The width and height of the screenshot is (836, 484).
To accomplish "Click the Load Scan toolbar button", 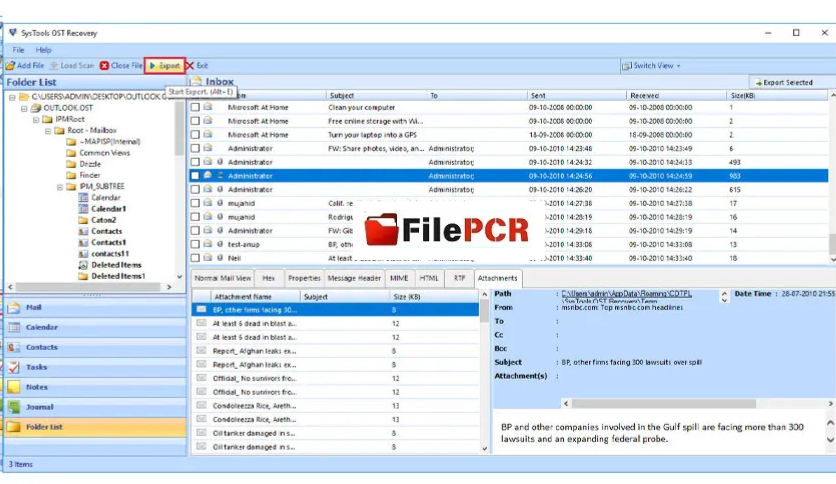I will (72, 66).
